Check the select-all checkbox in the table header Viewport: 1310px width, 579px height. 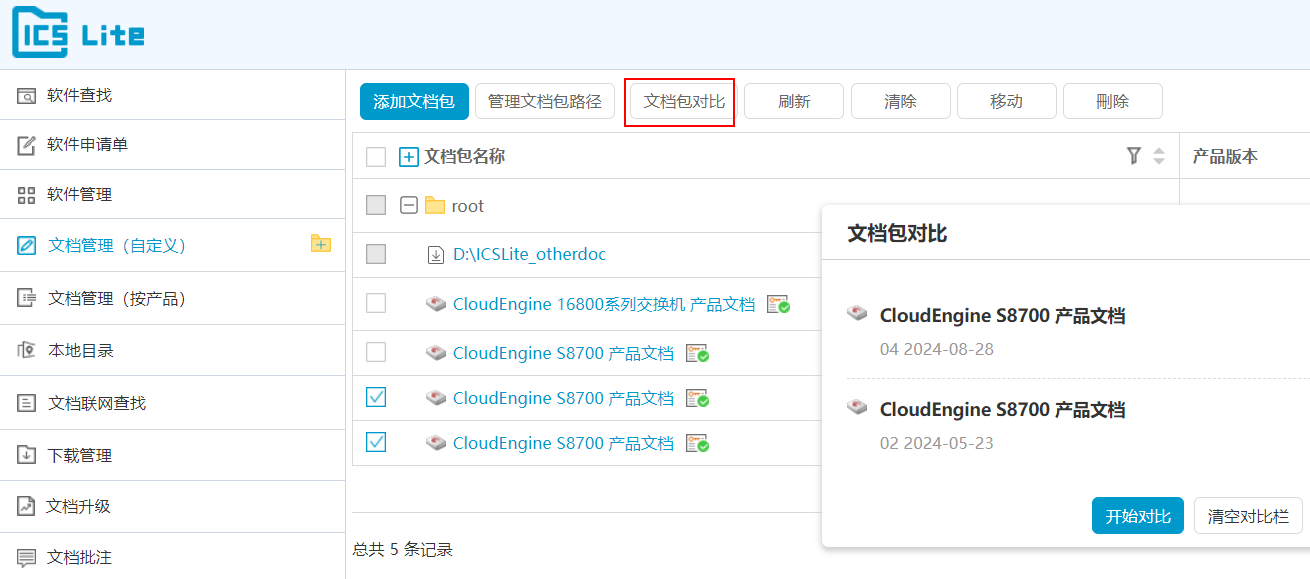tap(375, 156)
